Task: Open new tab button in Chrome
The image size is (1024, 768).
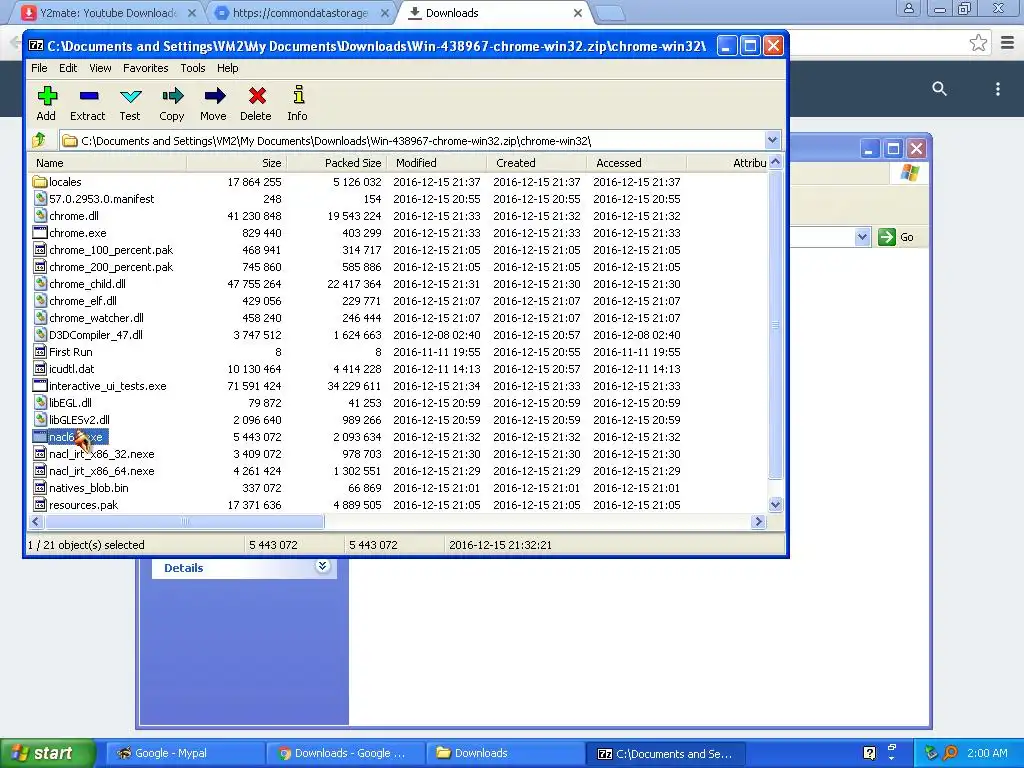Action: [x=610, y=13]
